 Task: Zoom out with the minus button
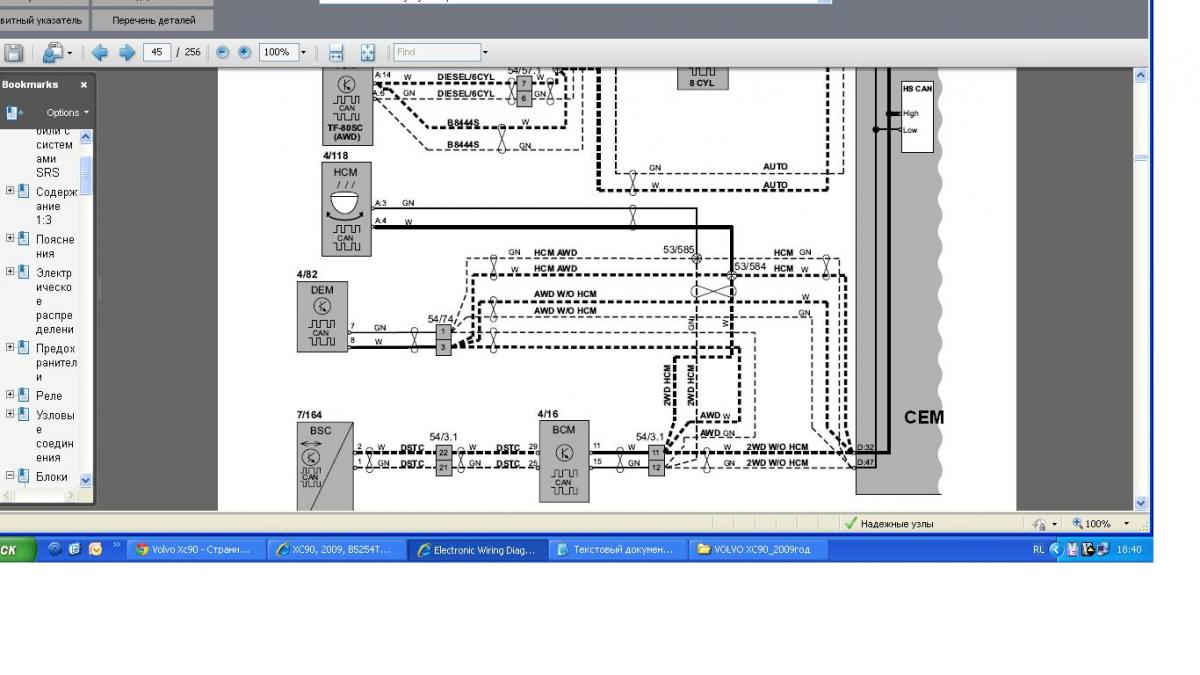222,52
